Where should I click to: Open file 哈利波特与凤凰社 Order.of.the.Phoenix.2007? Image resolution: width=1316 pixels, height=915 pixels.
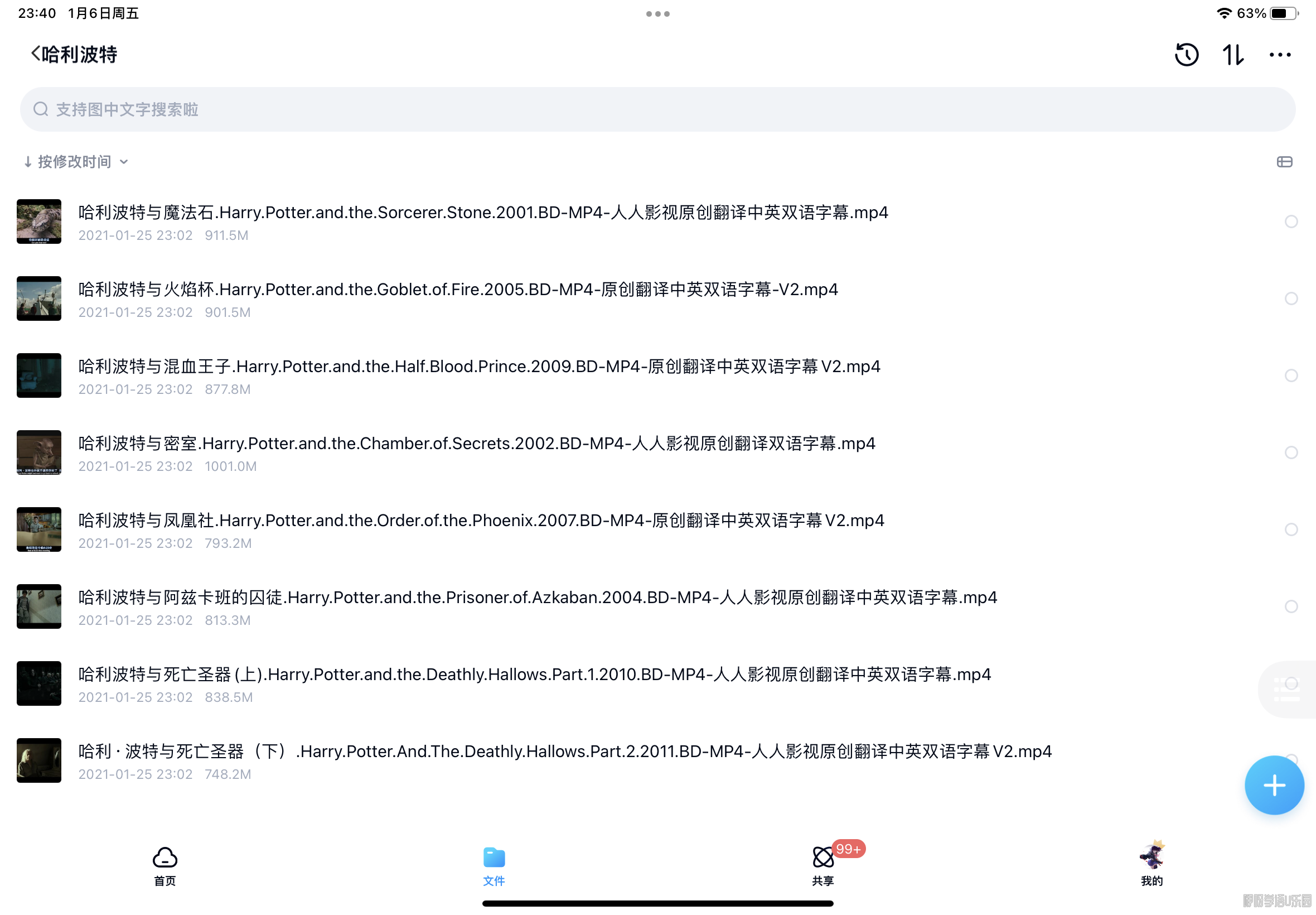[x=481, y=521]
